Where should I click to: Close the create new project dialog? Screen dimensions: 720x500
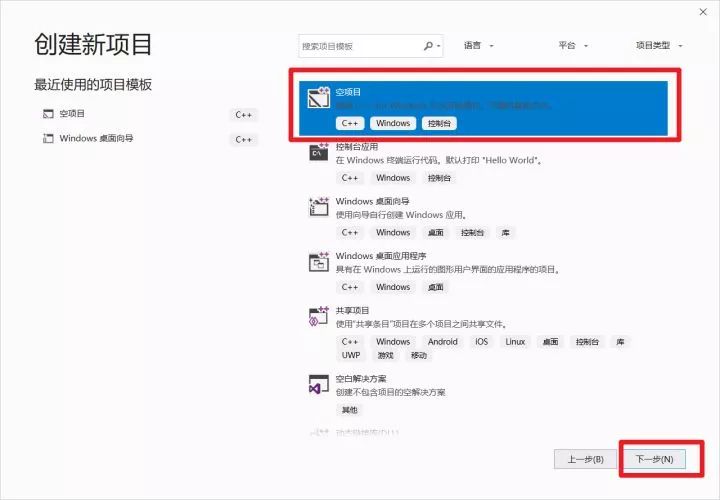coord(703,12)
